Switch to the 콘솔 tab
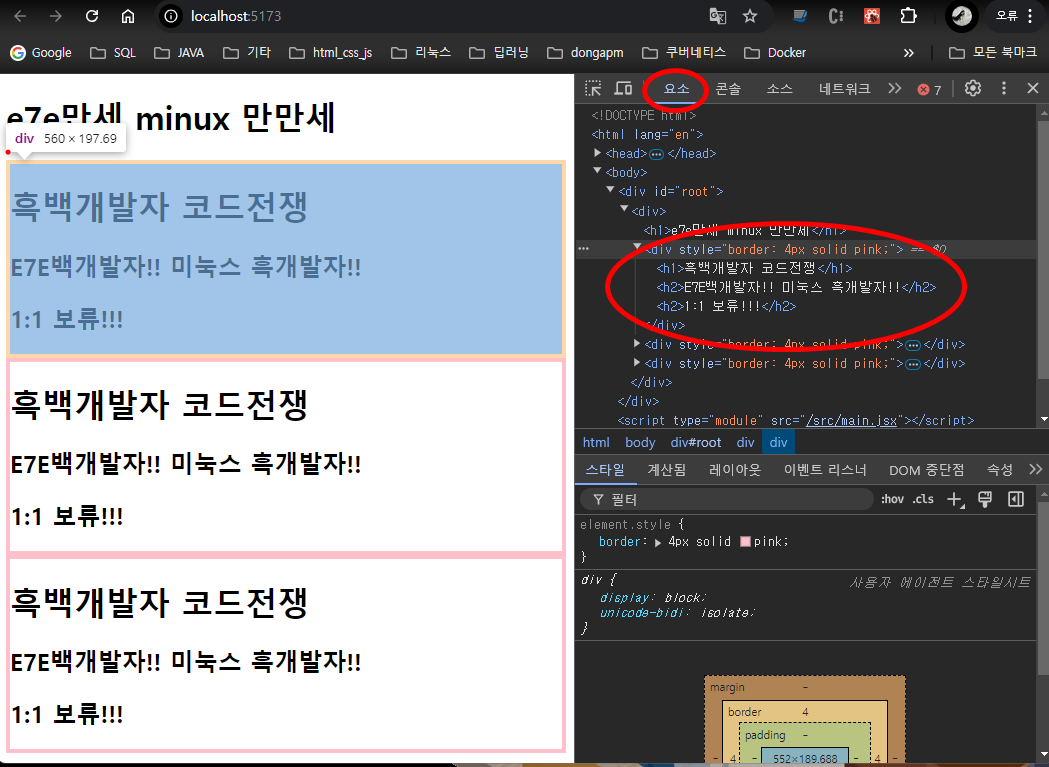This screenshot has width=1049, height=767. point(728,89)
